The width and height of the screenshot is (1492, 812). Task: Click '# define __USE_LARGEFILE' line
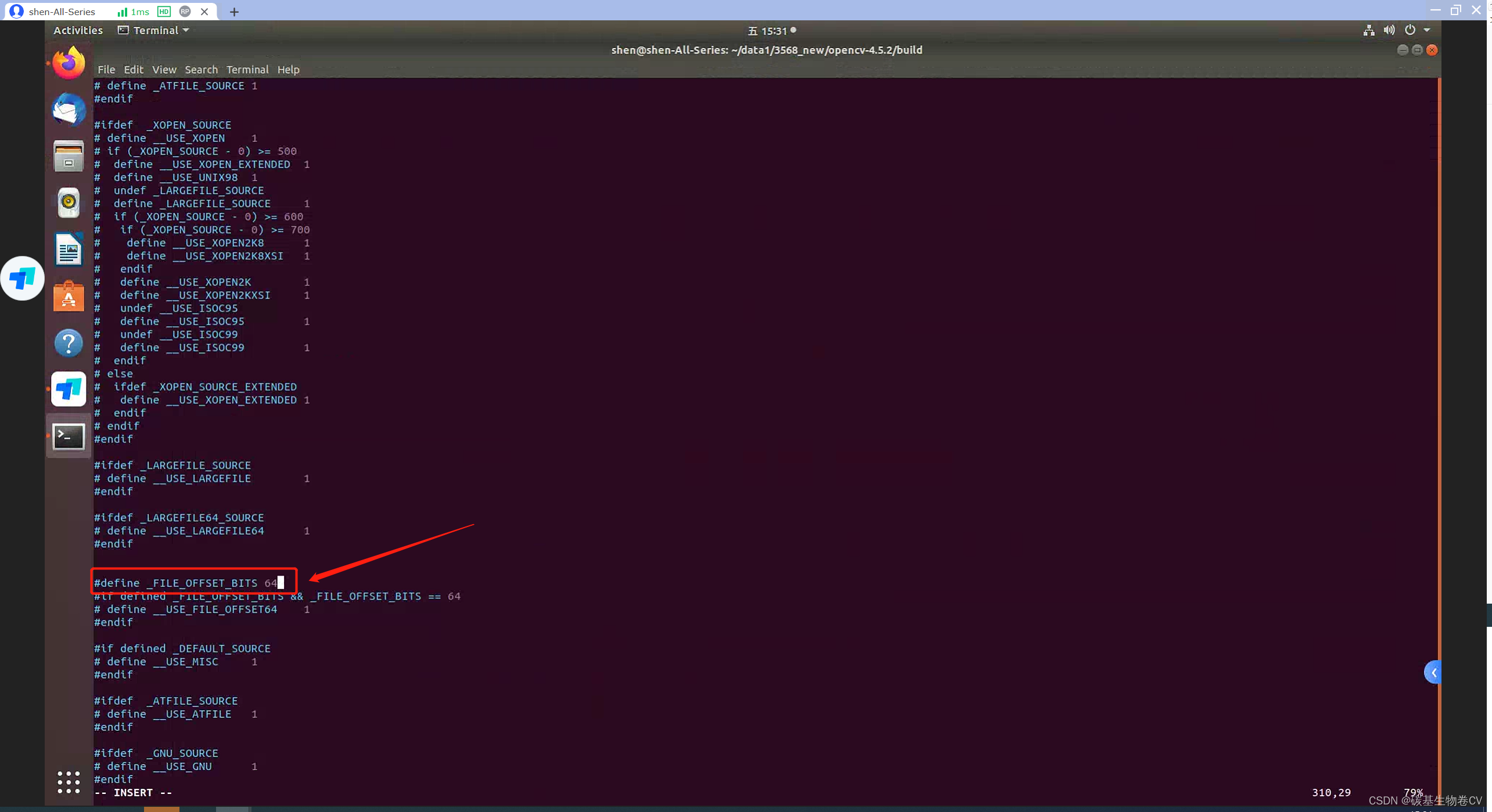202,478
